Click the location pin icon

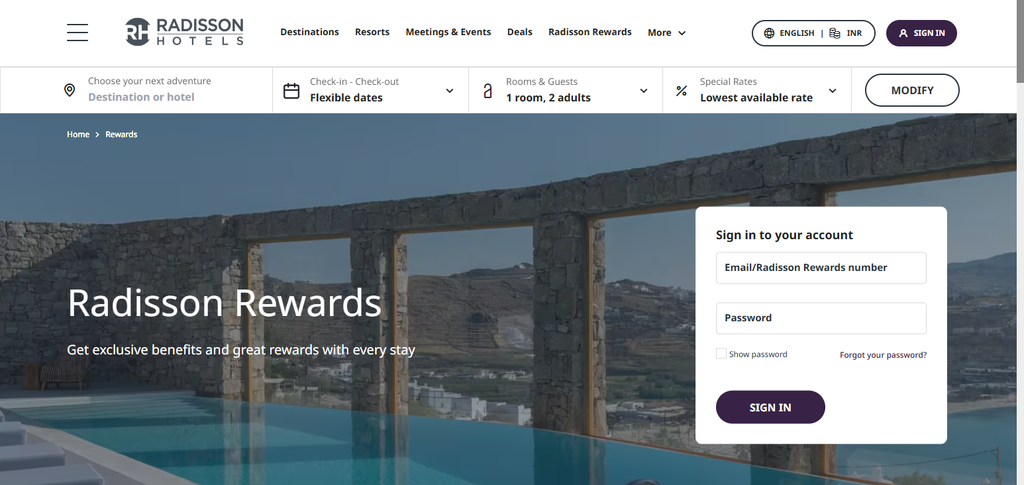pos(69,90)
